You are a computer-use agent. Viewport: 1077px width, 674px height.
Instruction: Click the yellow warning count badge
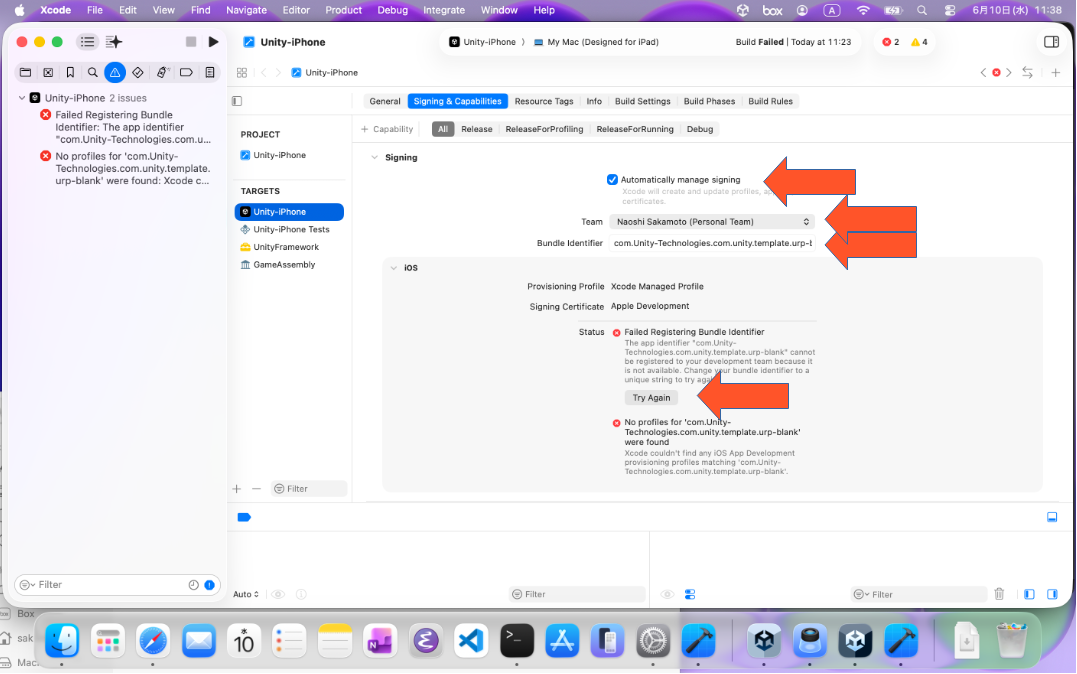point(919,42)
